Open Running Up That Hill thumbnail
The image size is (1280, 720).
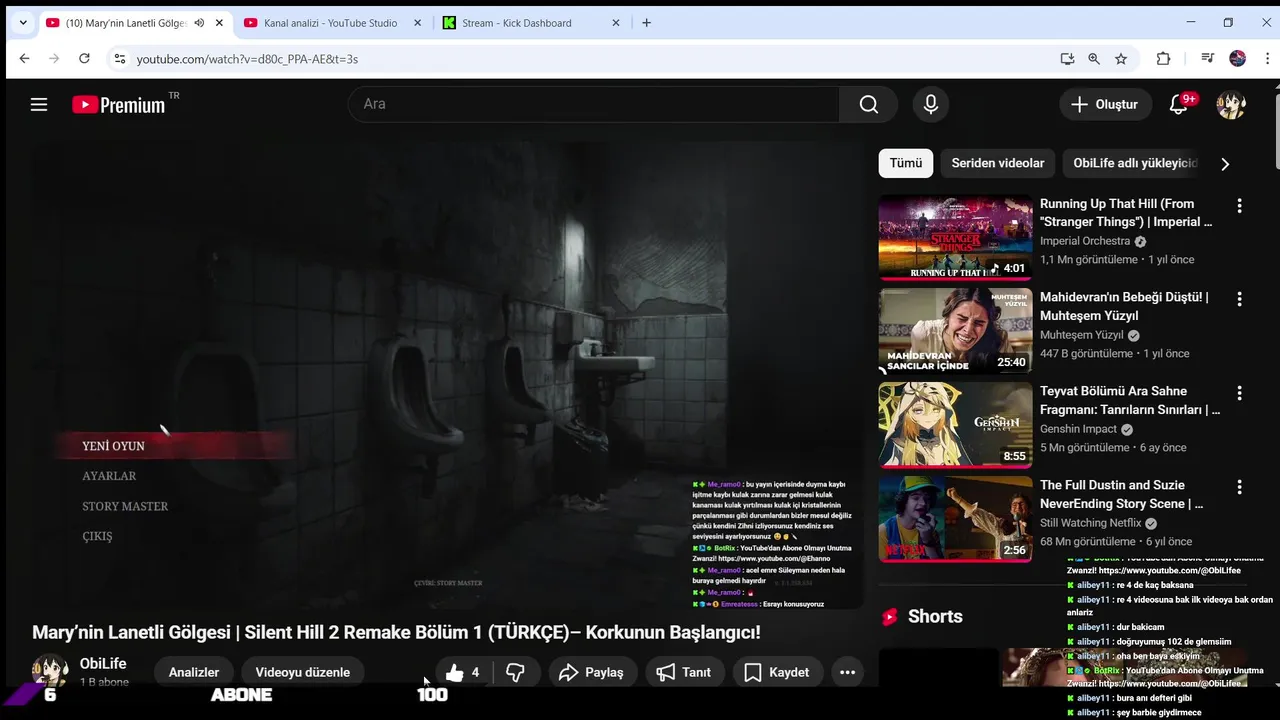tap(955, 237)
